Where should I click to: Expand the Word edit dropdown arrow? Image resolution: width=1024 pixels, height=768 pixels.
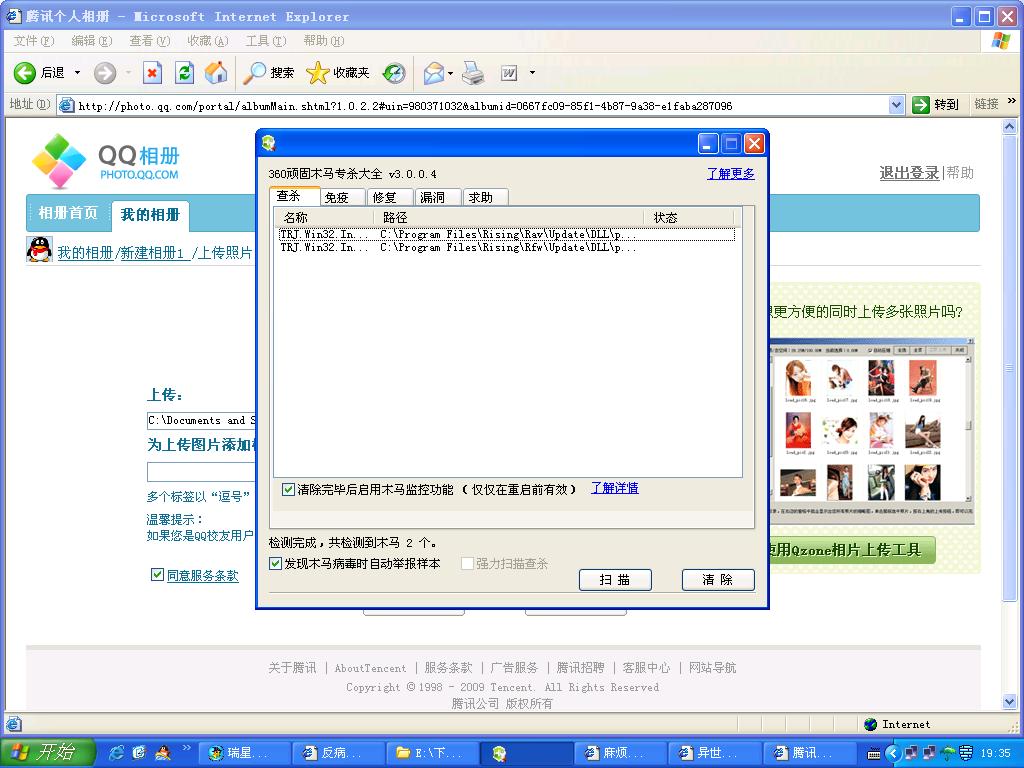click(532, 72)
